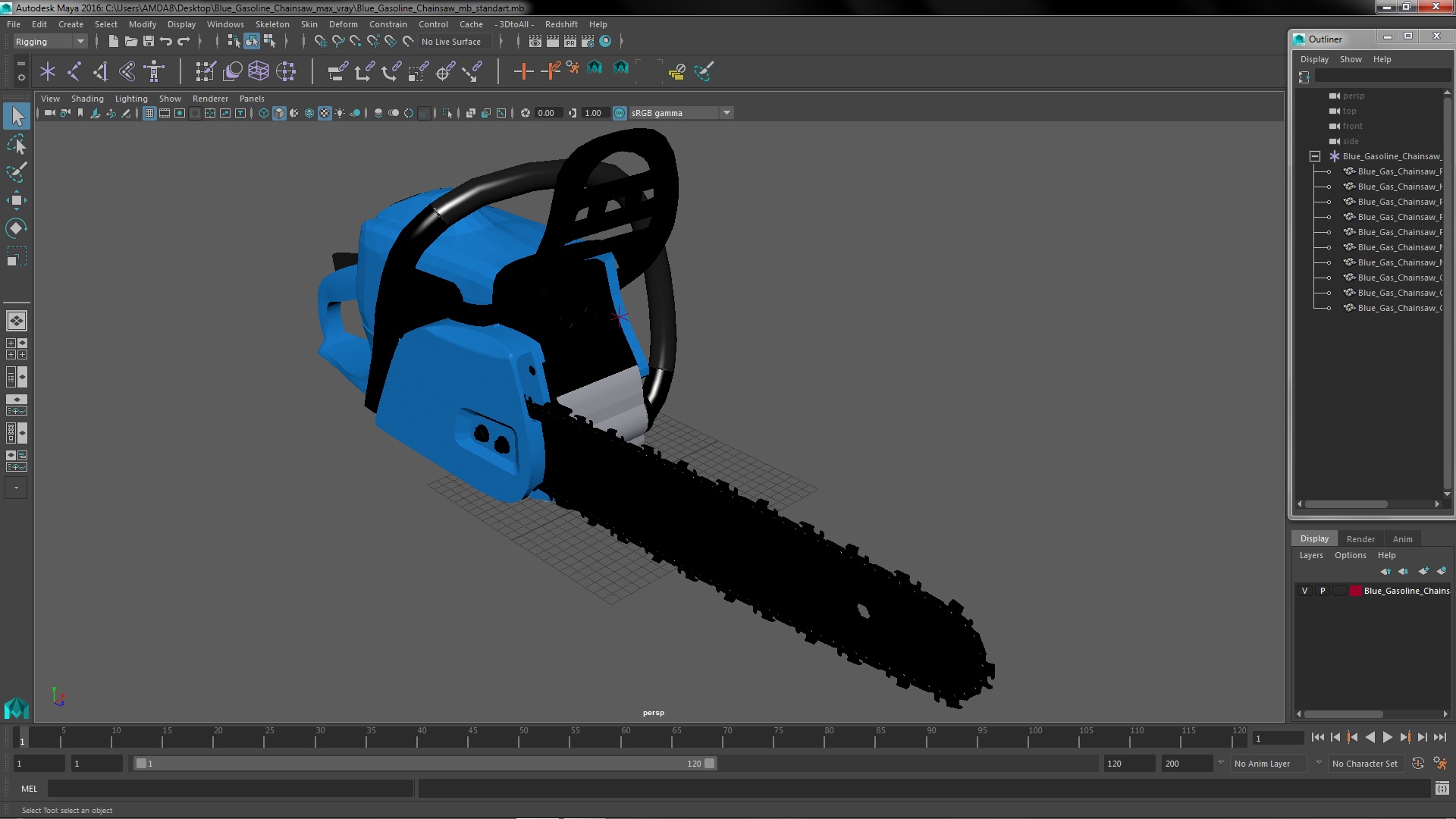
Task: Toggle color management ON button
Action: pos(620,113)
